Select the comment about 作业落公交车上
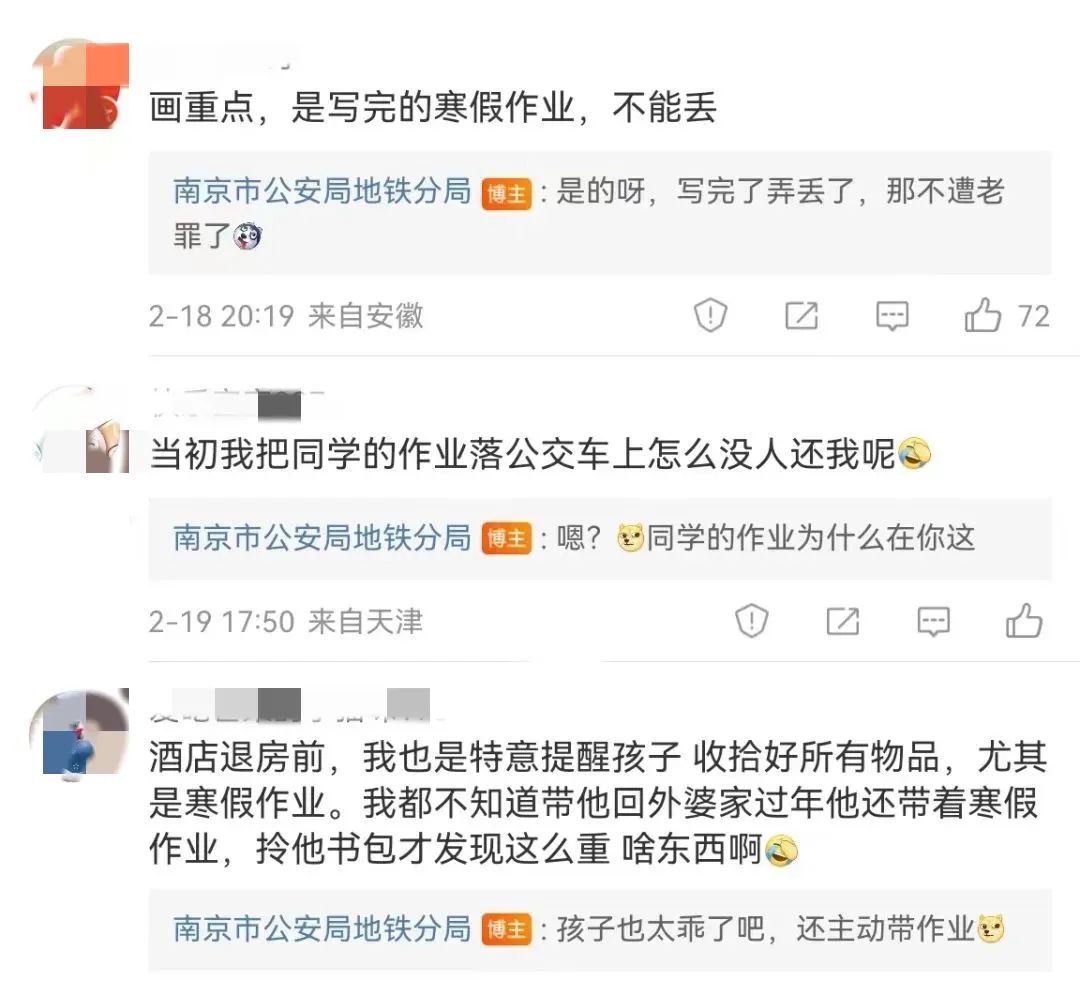 [541, 454]
